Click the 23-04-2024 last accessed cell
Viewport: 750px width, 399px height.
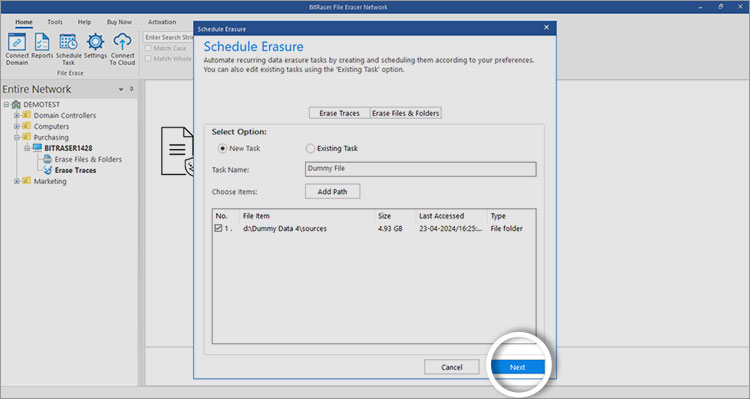point(451,229)
